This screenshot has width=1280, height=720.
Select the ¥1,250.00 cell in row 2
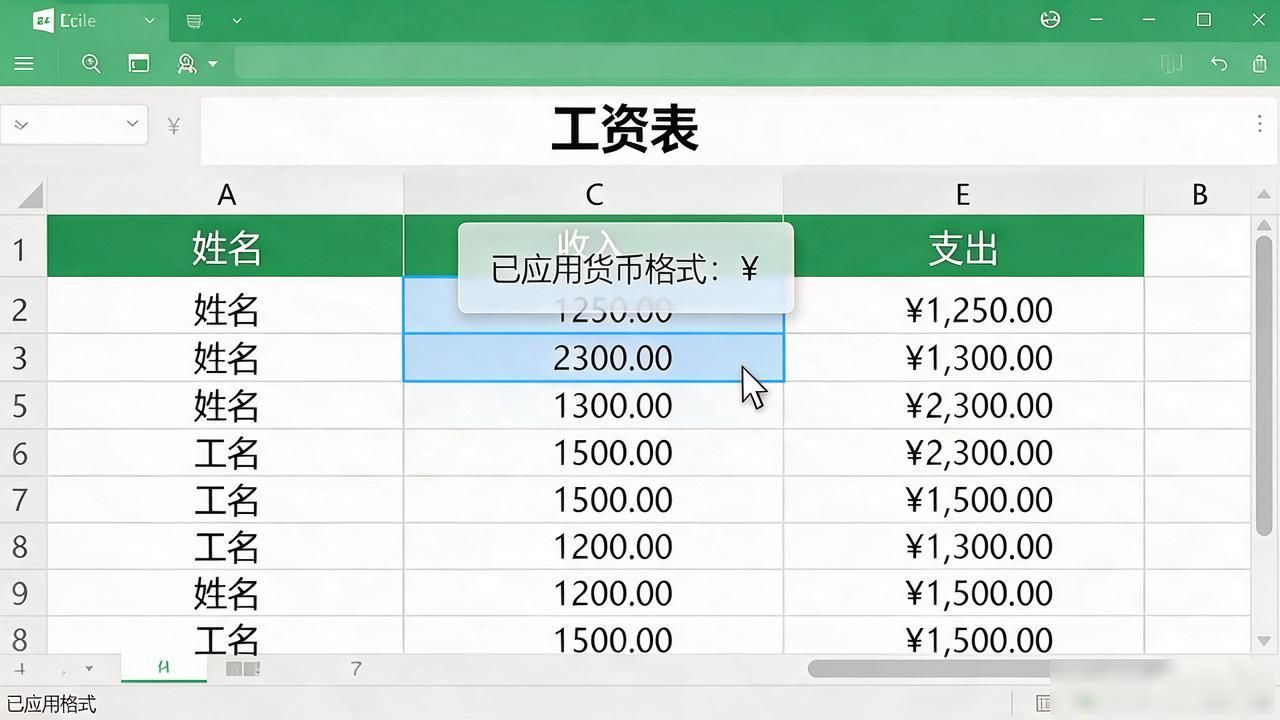[963, 310]
